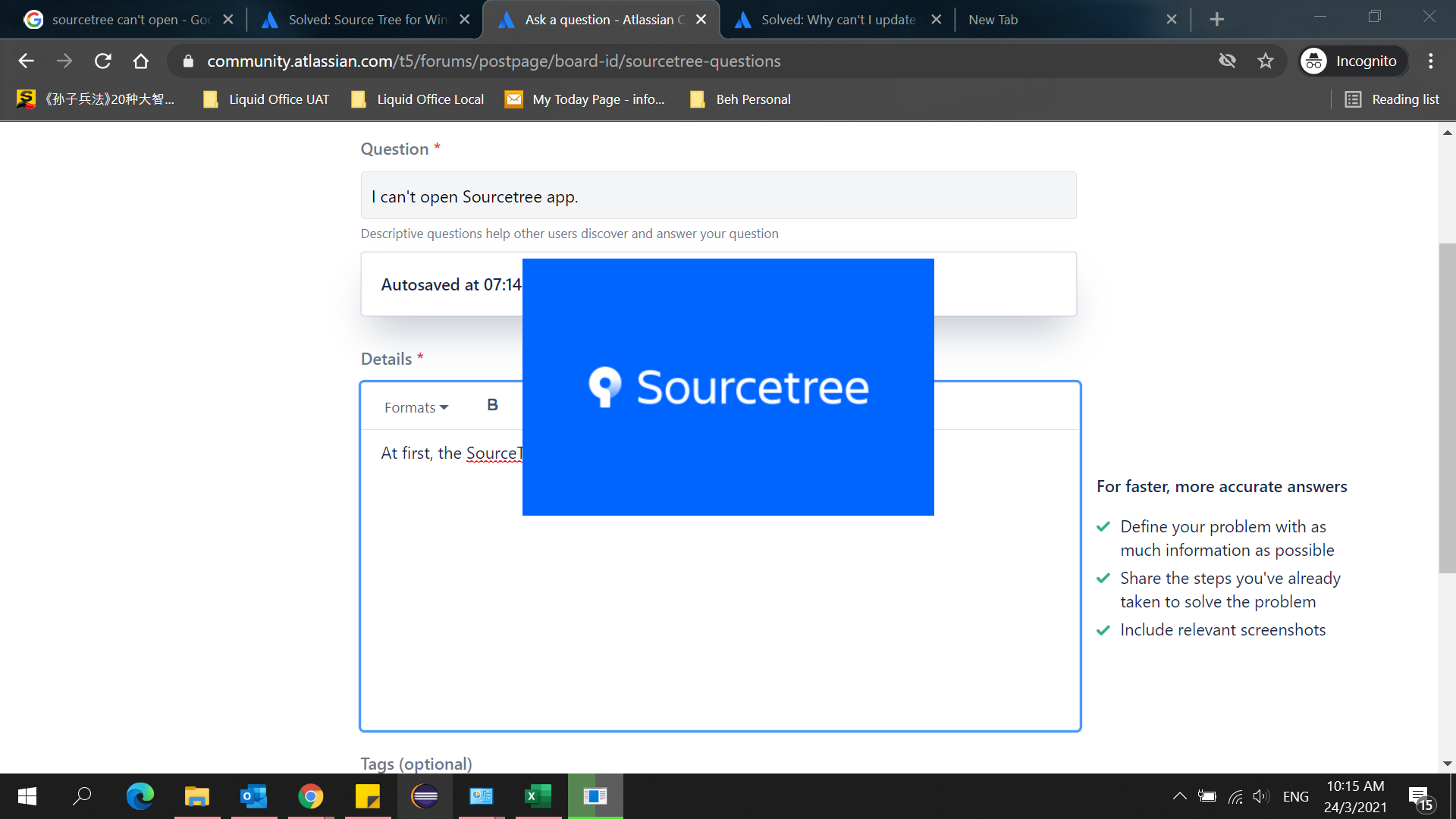Open Outlook from the taskbar

pos(254,796)
